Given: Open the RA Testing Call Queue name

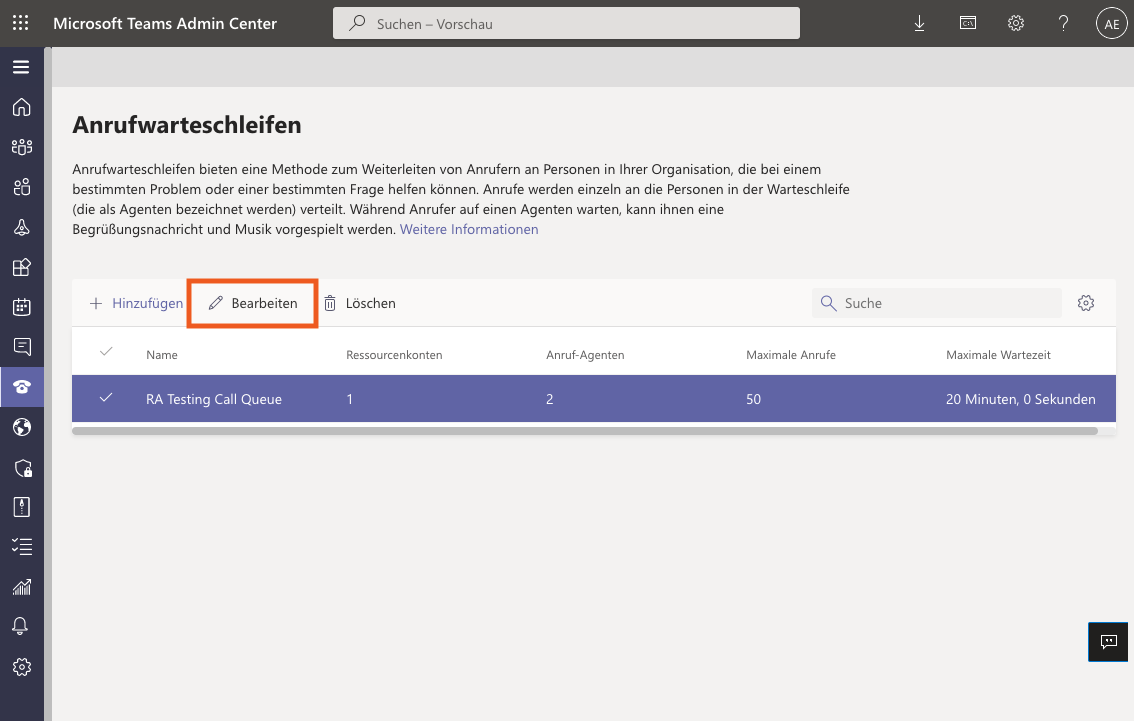Looking at the screenshot, I should [x=214, y=399].
